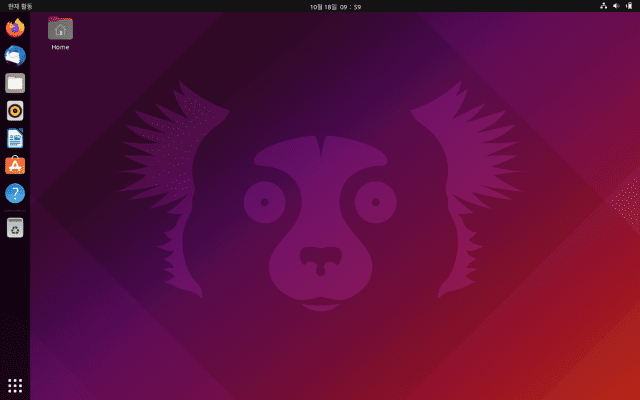Launch Firefox from the dock
640x400 pixels.
click(15, 28)
